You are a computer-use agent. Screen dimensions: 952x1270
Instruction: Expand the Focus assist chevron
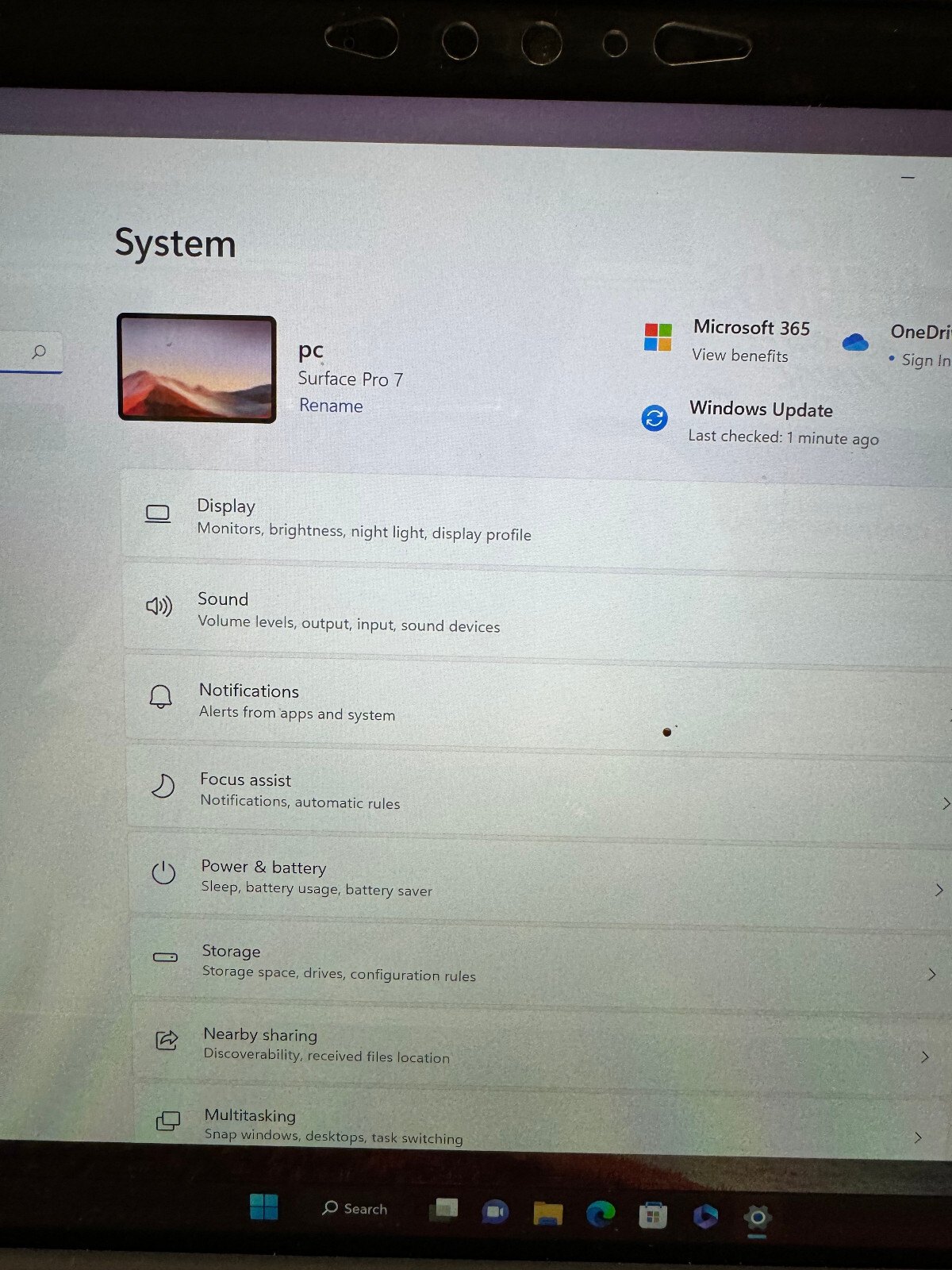click(946, 803)
